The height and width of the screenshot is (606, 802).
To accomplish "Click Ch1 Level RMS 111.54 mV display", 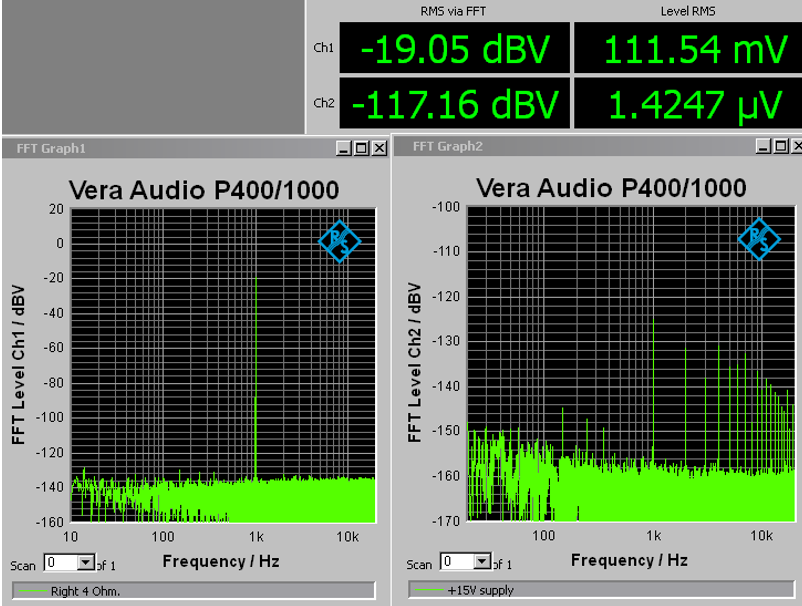I will (x=688, y=48).
